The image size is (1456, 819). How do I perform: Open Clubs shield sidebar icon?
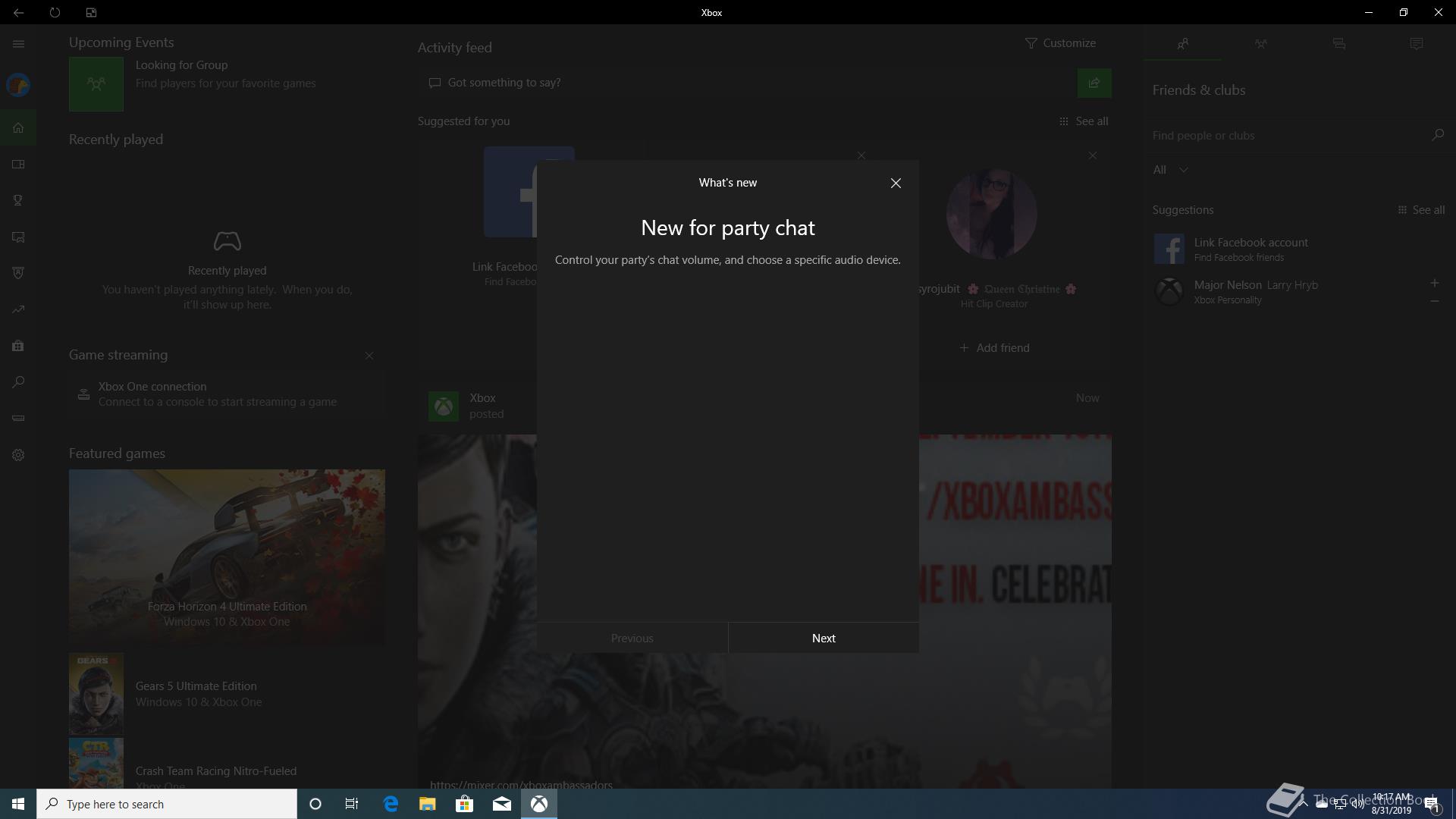click(x=18, y=273)
